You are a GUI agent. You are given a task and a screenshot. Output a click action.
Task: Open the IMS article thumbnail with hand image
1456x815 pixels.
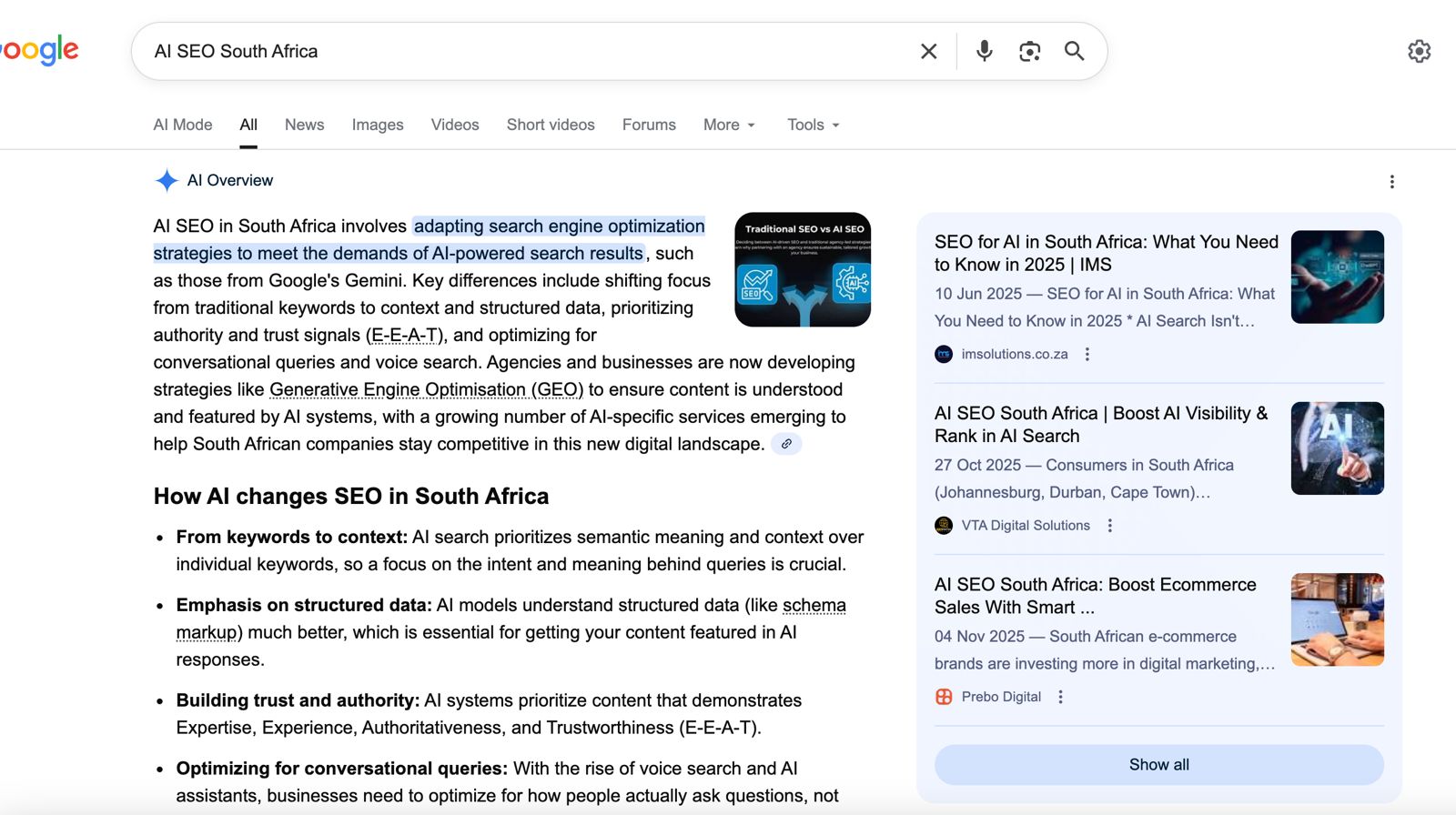pos(1338,277)
